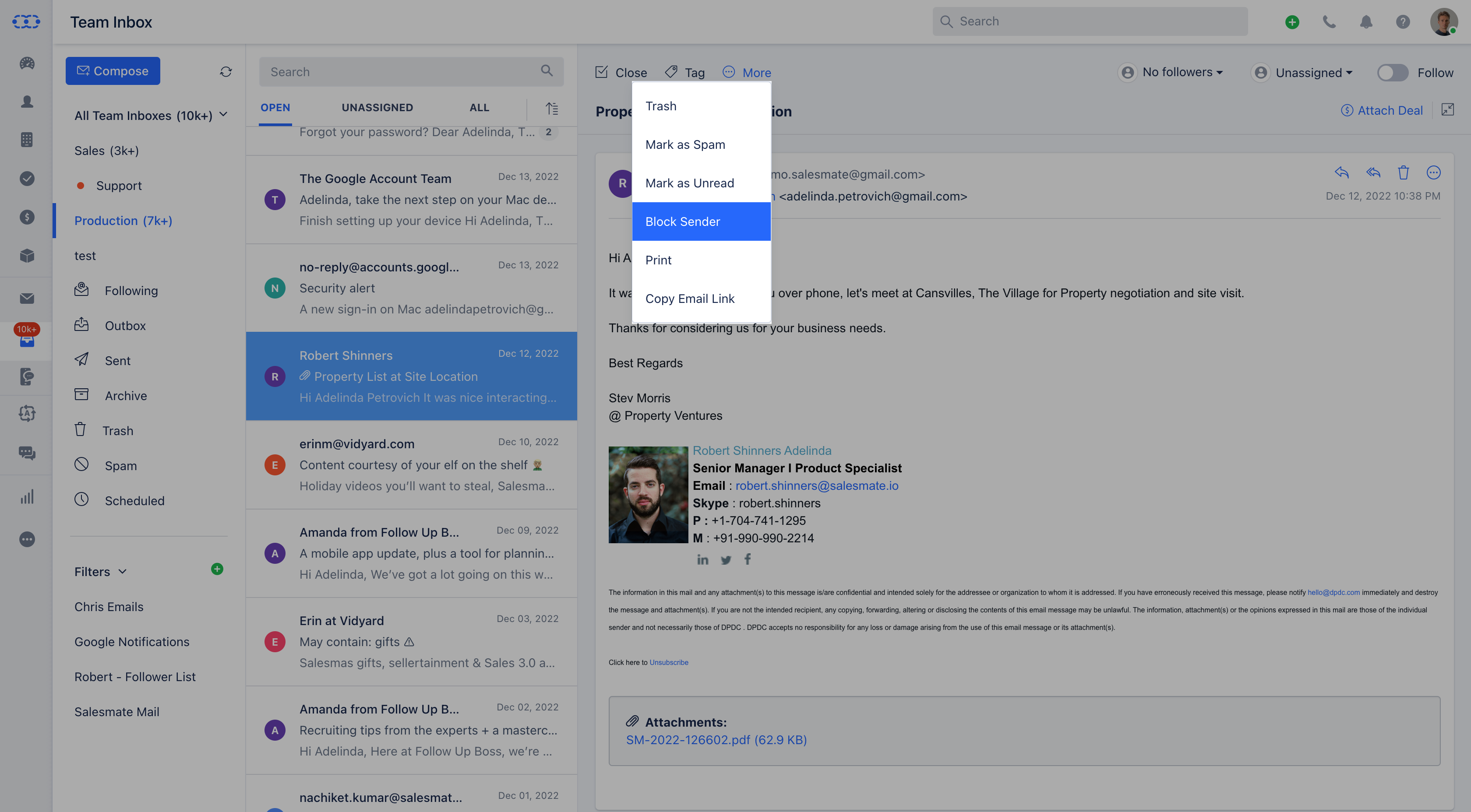Open the dashboard icon in left sidebar

tap(27, 63)
